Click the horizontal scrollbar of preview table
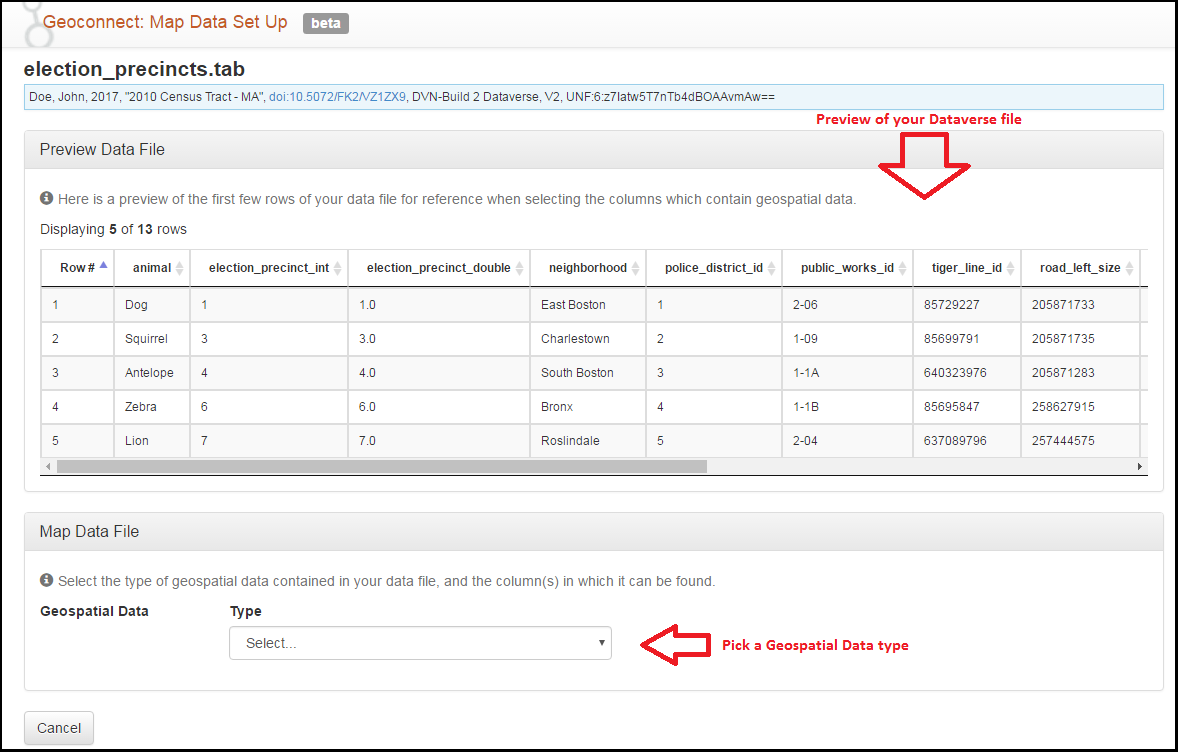 (380, 466)
